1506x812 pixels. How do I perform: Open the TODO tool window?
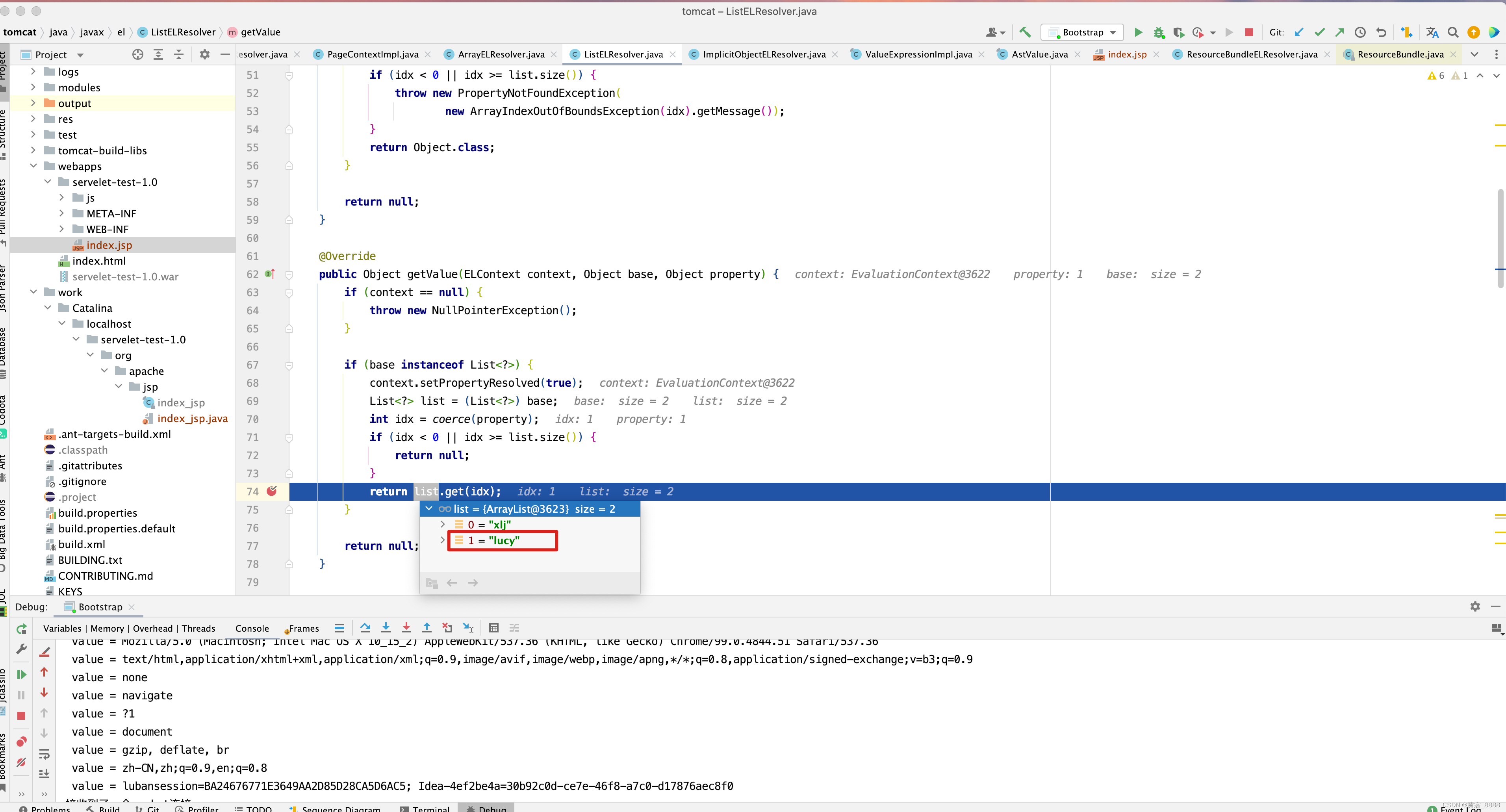coord(252,808)
